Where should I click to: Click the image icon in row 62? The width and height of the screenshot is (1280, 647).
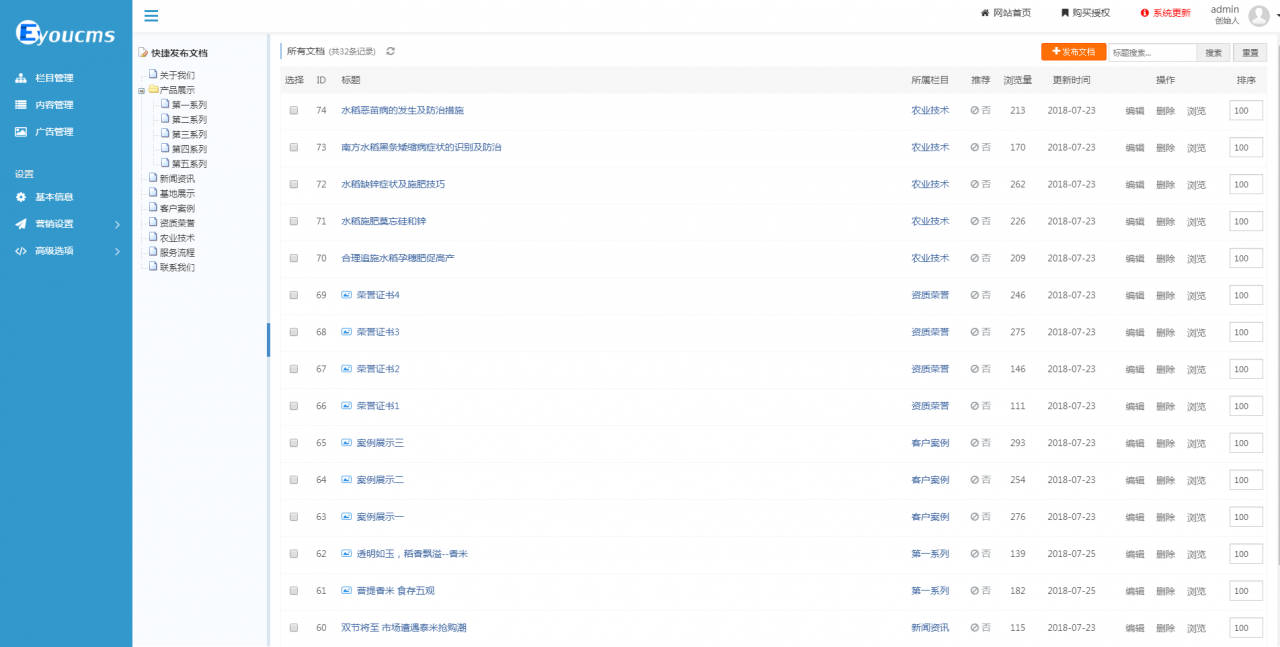click(x=347, y=554)
